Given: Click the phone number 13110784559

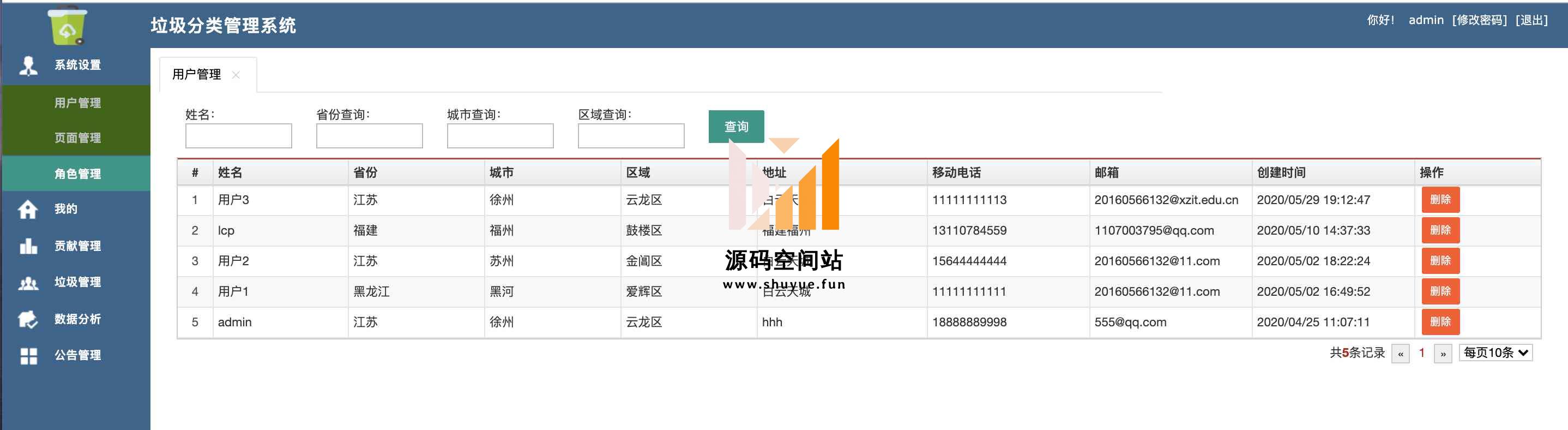Looking at the screenshot, I should [969, 230].
